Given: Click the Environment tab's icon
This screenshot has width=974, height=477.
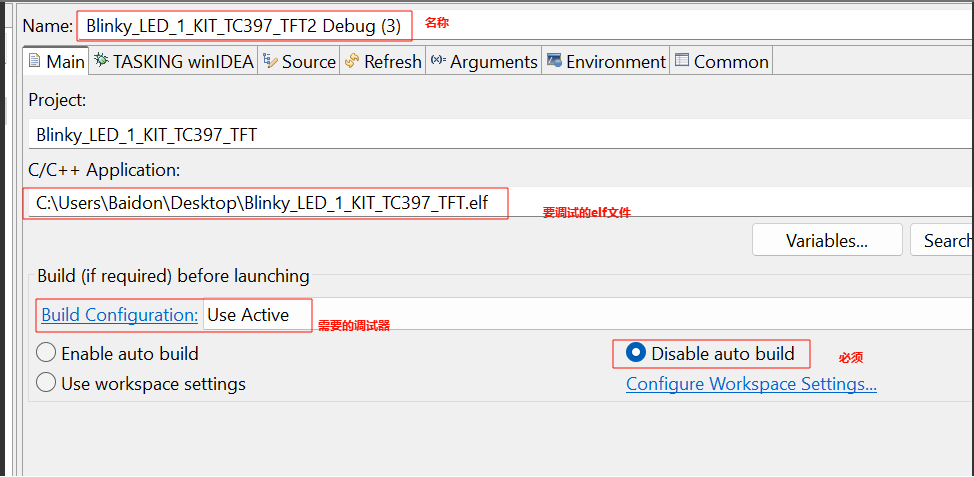Looking at the screenshot, I should [554, 61].
